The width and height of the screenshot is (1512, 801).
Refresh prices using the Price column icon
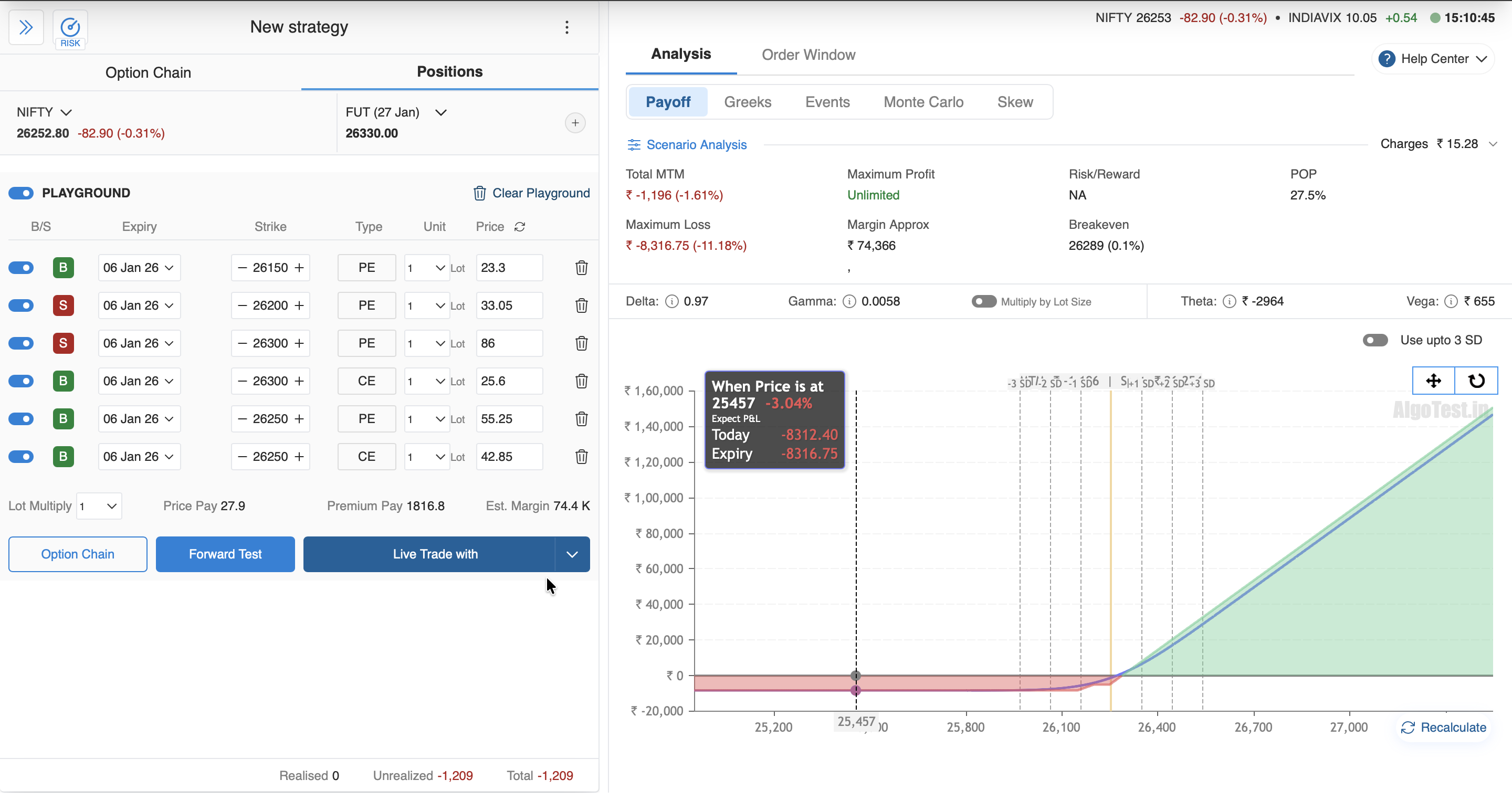click(x=519, y=227)
